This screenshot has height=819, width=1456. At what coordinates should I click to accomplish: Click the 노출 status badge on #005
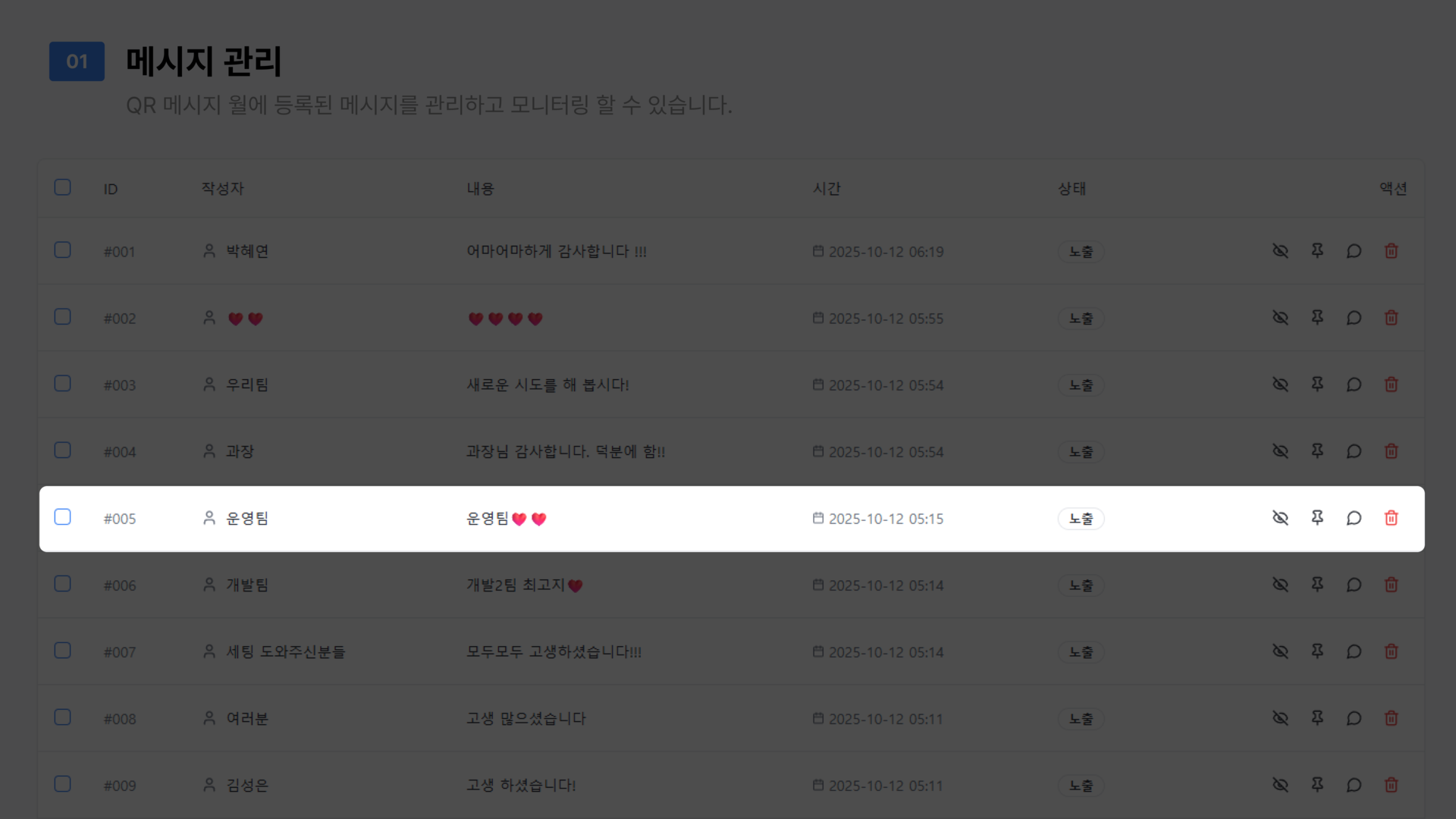(x=1081, y=519)
